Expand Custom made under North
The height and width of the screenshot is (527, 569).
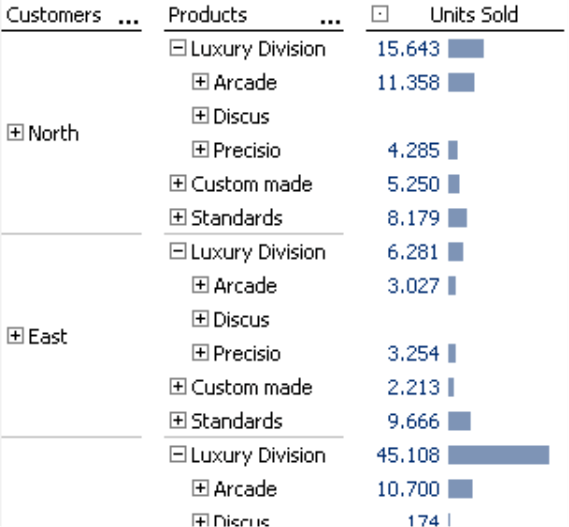178,183
